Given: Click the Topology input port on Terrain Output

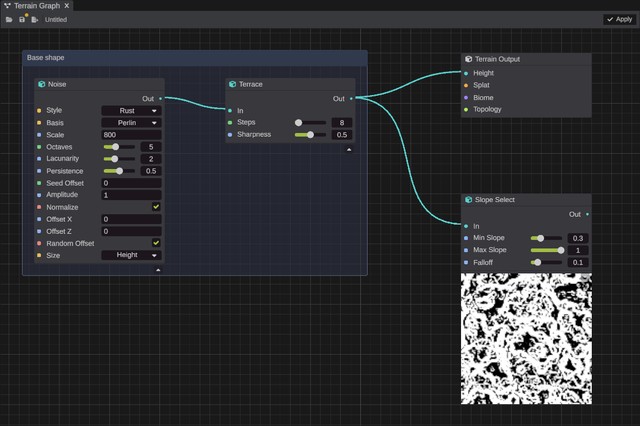Looking at the screenshot, I should (466, 109).
